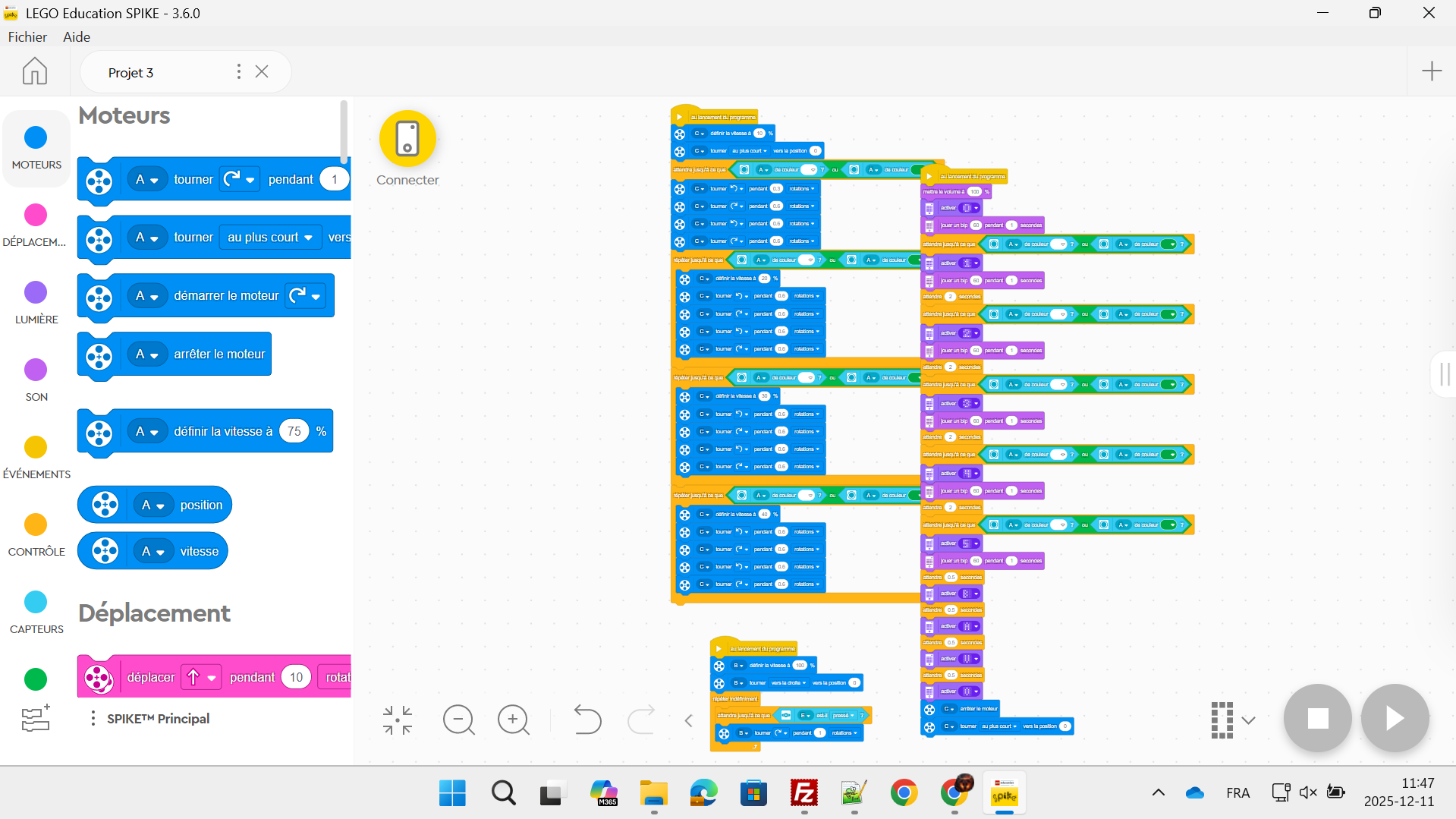The width and height of the screenshot is (1456, 819).
Task: Create a new project with plus
Action: click(x=1431, y=71)
